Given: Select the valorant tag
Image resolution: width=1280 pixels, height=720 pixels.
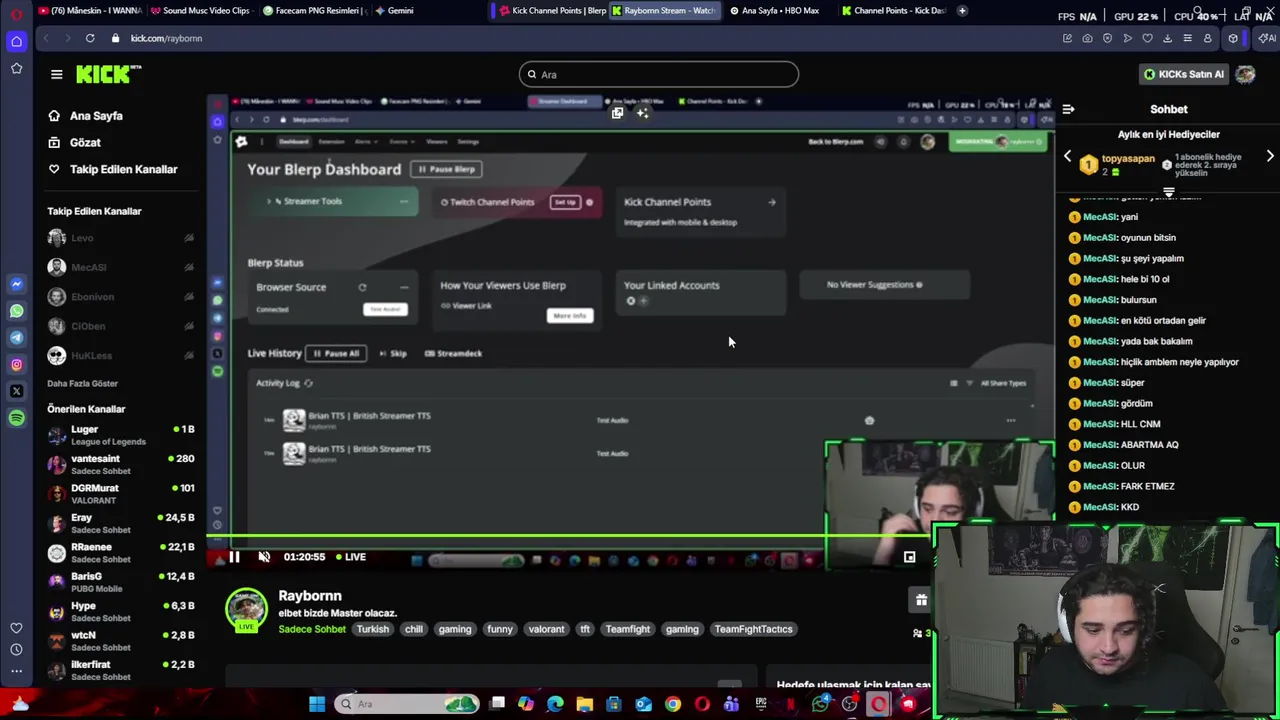Looking at the screenshot, I should pos(546,629).
